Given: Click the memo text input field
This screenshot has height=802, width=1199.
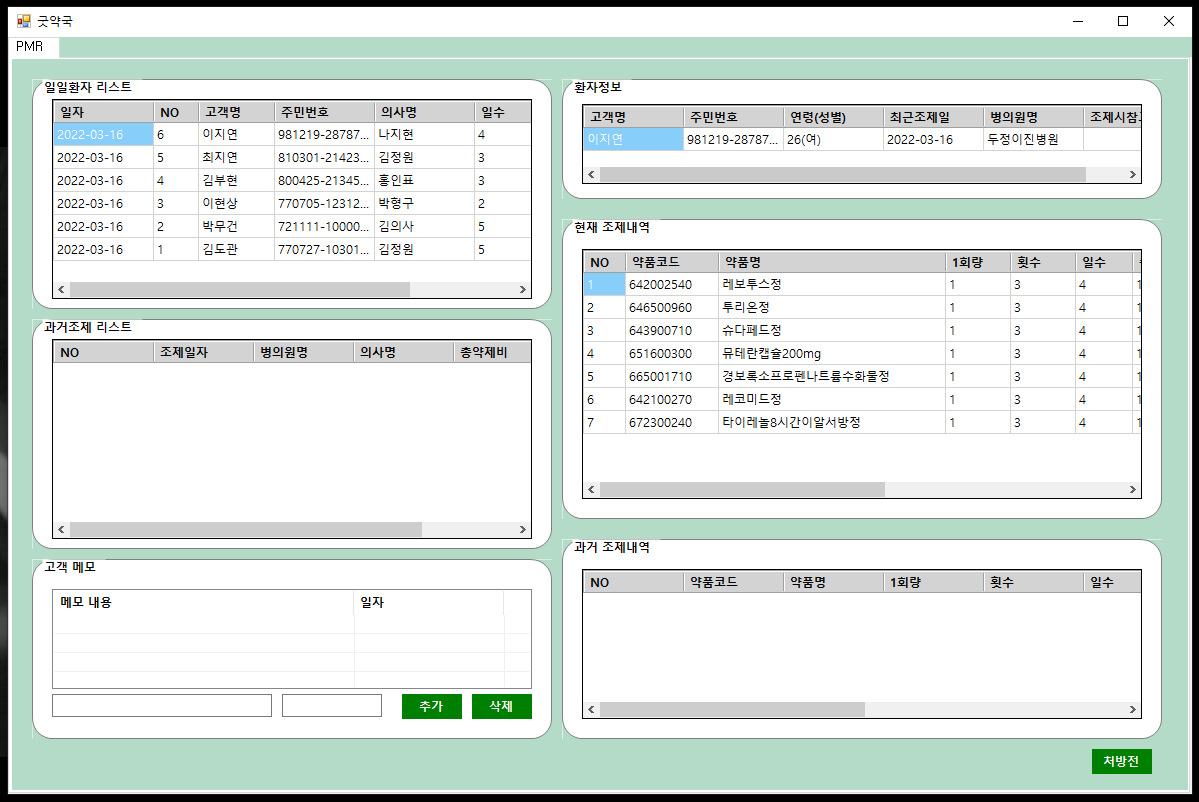Looking at the screenshot, I should point(160,705).
